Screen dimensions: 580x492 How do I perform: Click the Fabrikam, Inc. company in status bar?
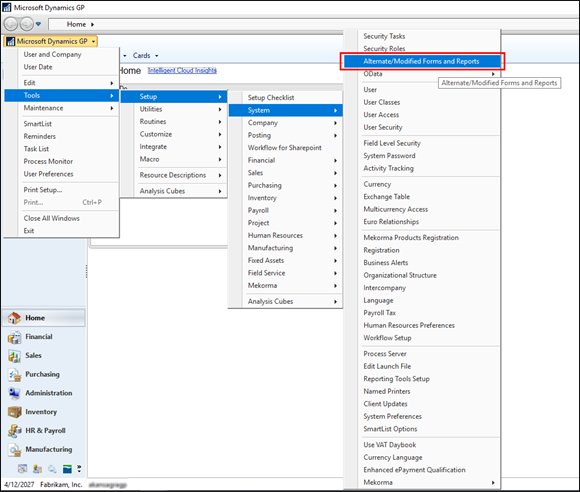click(x=61, y=485)
